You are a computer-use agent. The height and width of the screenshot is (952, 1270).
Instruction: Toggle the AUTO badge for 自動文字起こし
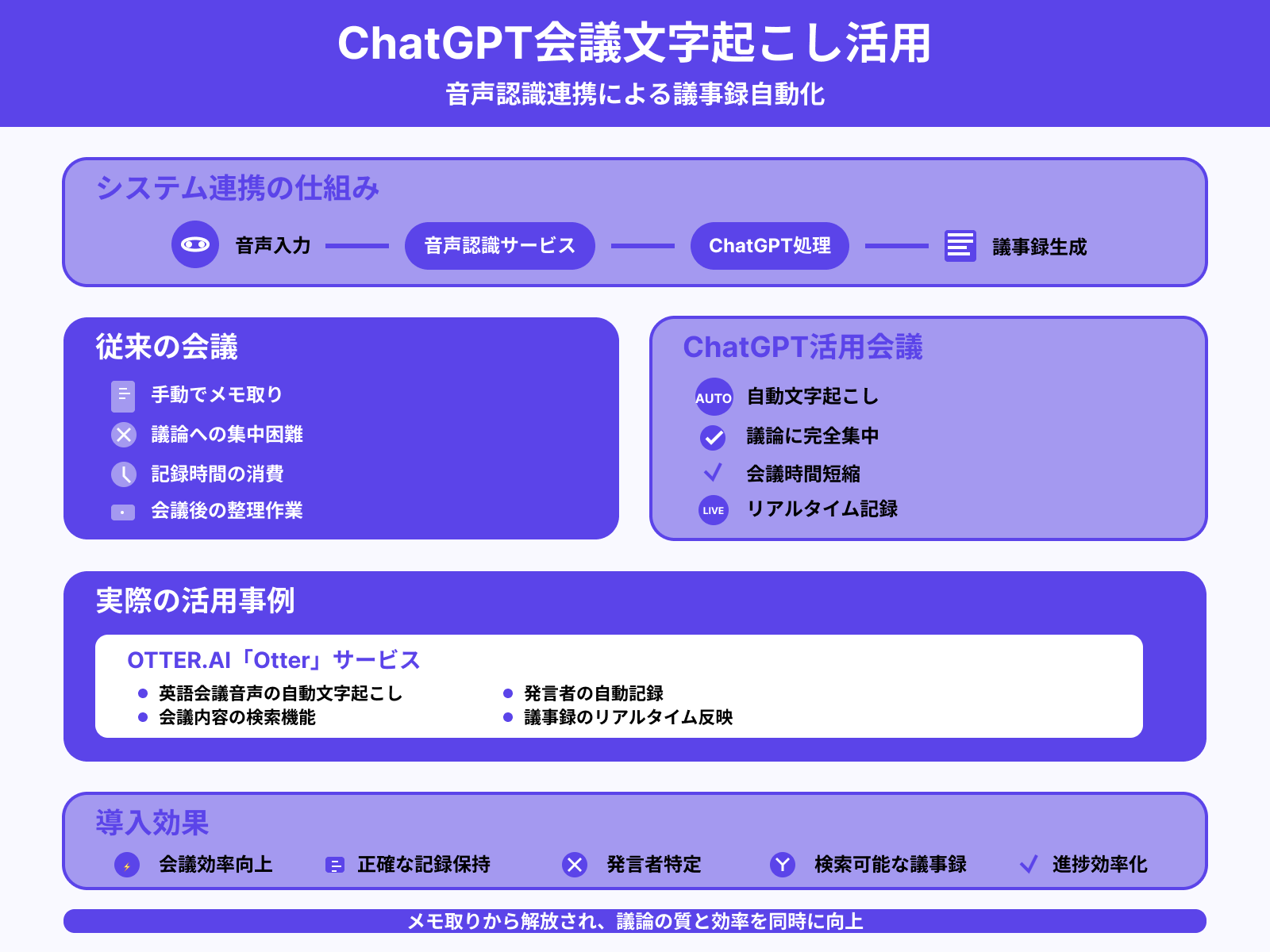713,398
